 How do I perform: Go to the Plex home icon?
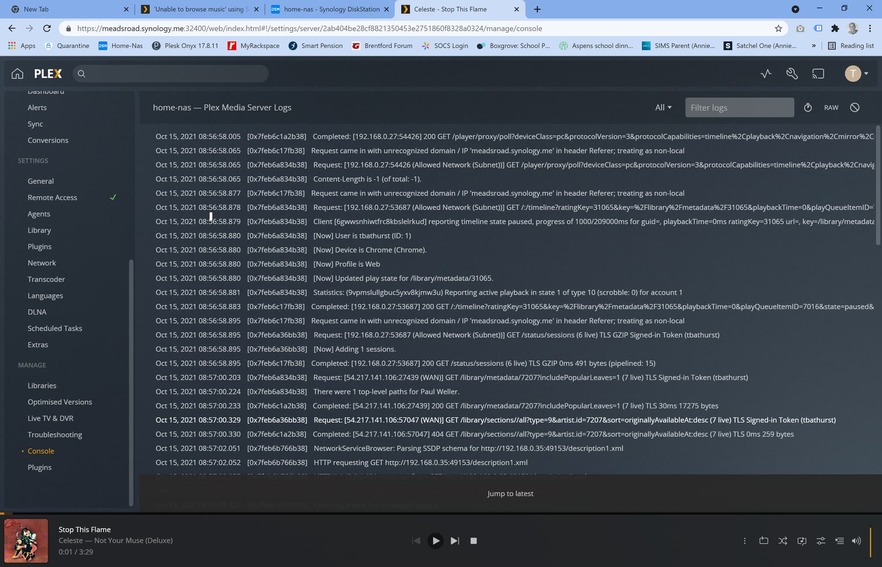17,74
